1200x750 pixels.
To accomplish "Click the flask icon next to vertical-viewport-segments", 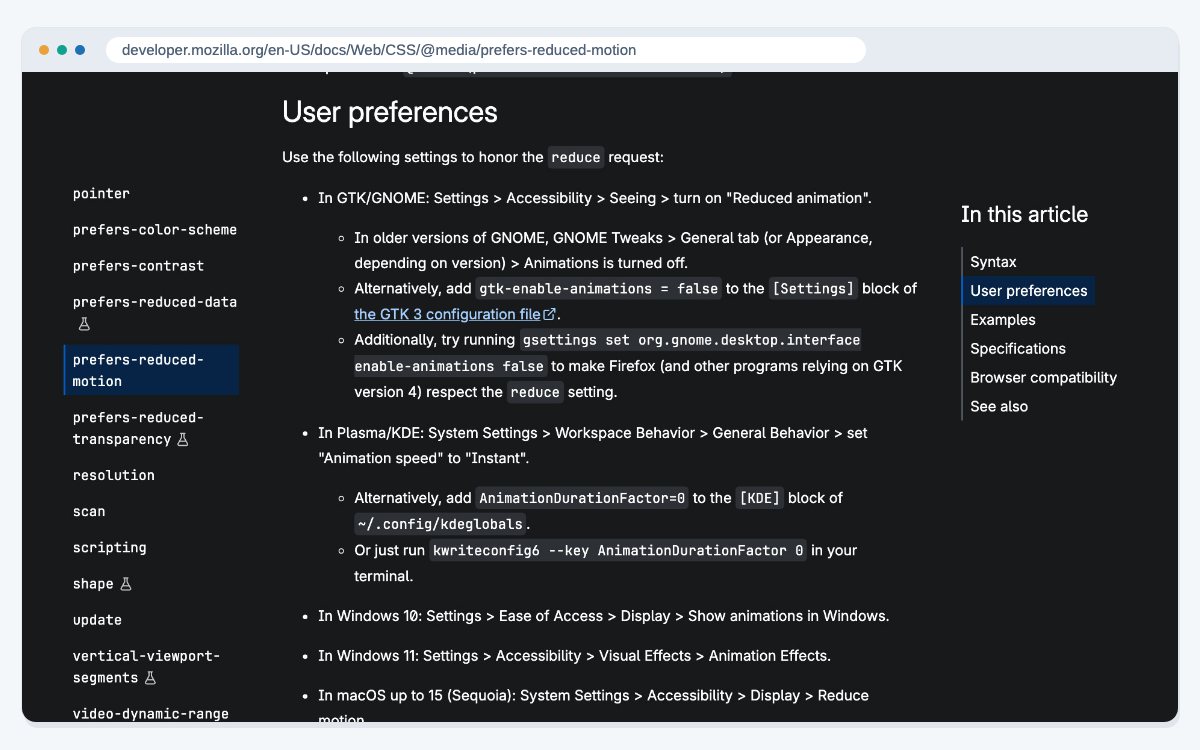I will pyautogui.click(x=150, y=677).
